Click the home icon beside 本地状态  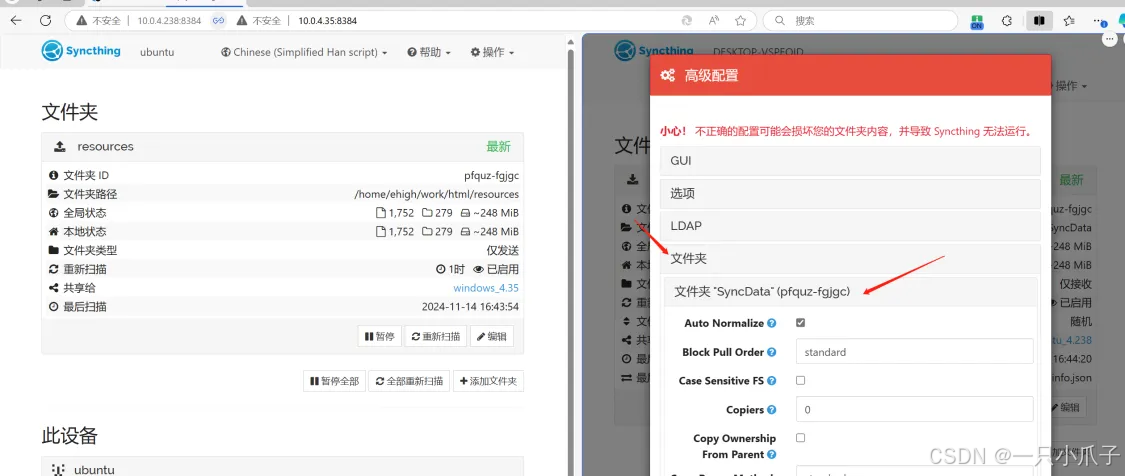[53, 231]
